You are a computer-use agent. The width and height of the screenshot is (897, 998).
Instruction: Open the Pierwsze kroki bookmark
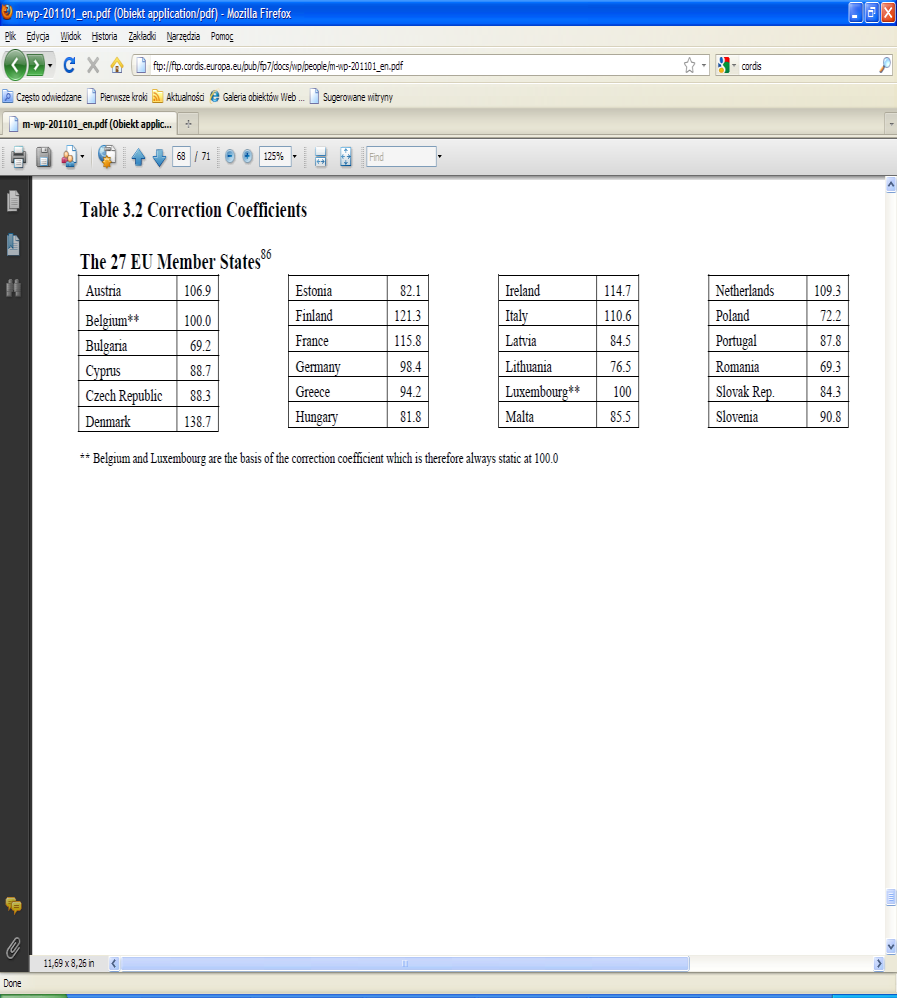117,97
